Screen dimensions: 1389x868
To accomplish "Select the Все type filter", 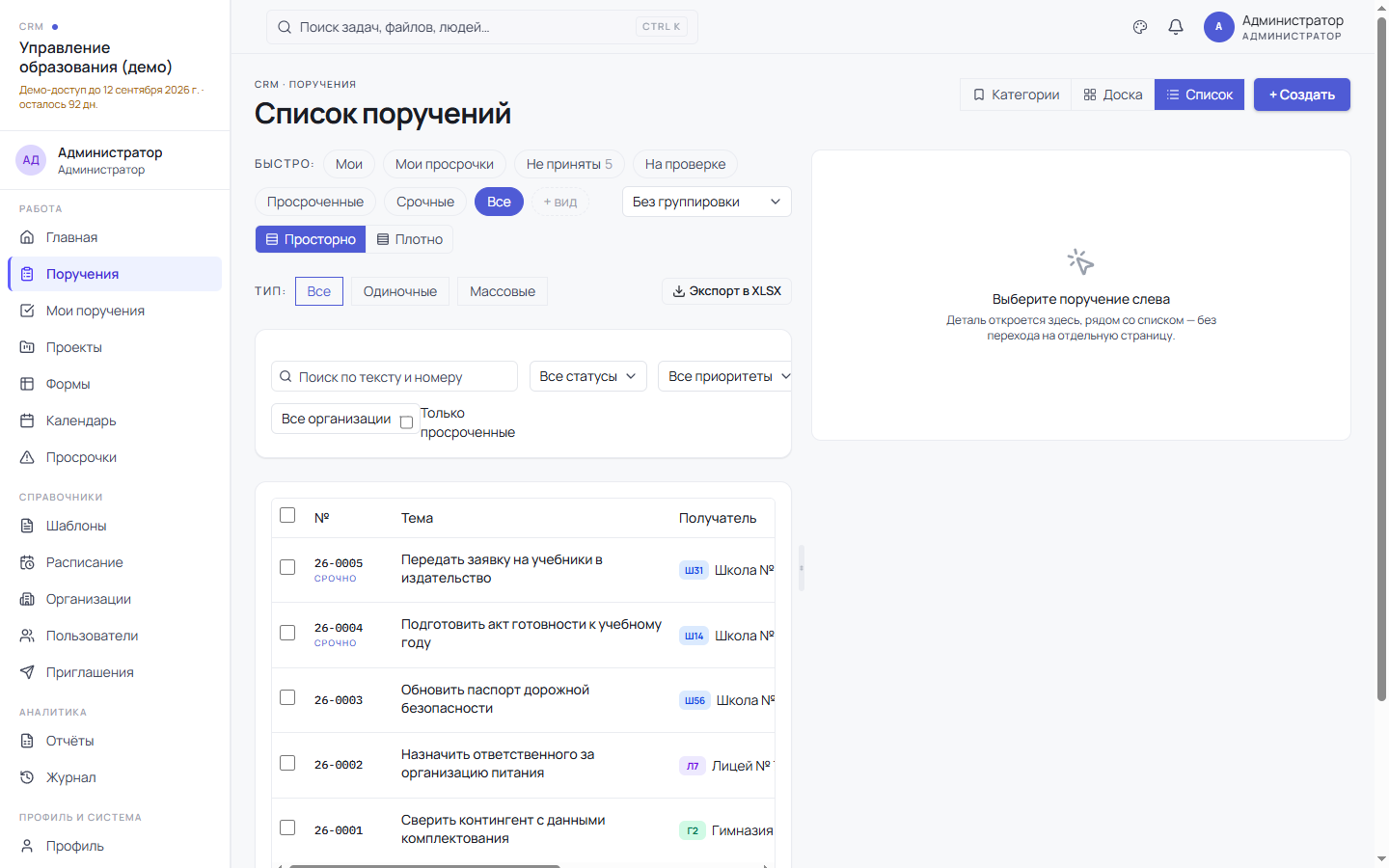I will click(319, 291).
